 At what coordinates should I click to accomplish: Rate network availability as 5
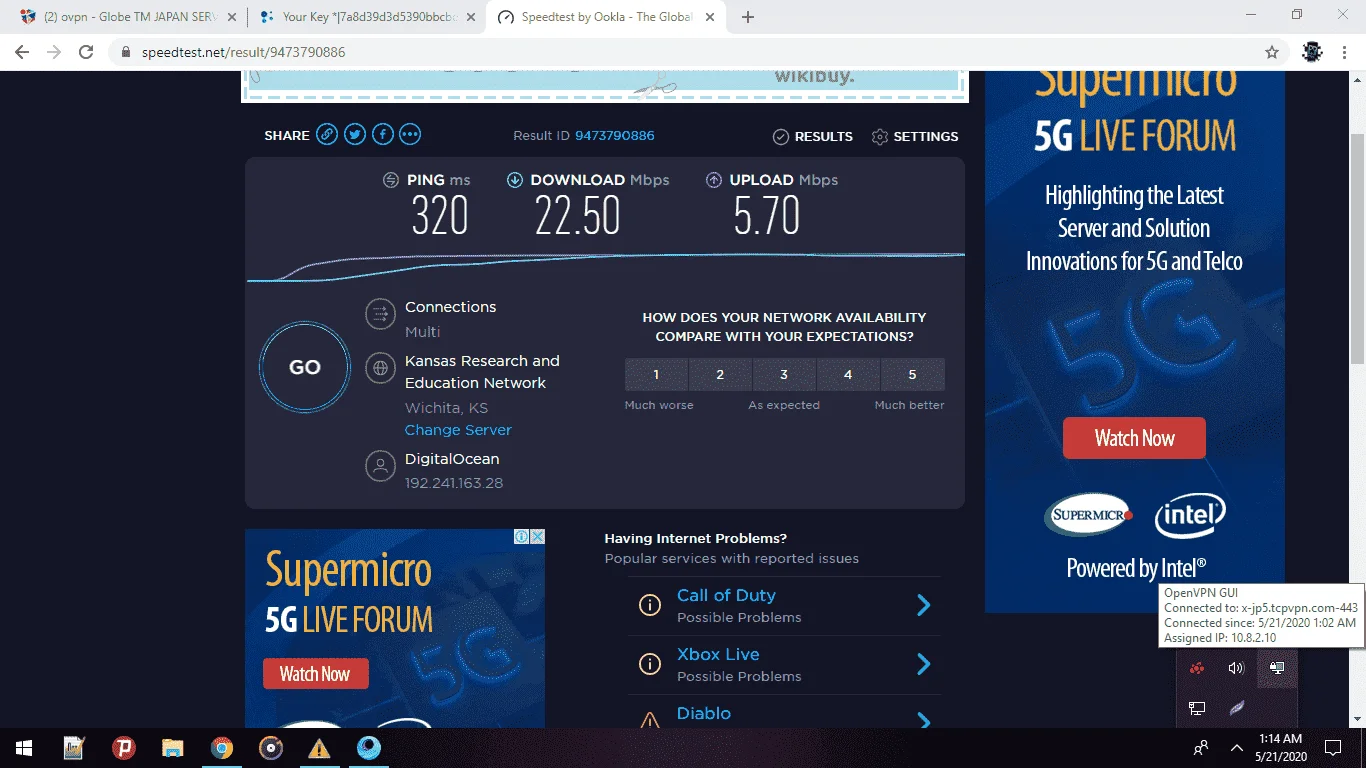click(x=912, y=374)
